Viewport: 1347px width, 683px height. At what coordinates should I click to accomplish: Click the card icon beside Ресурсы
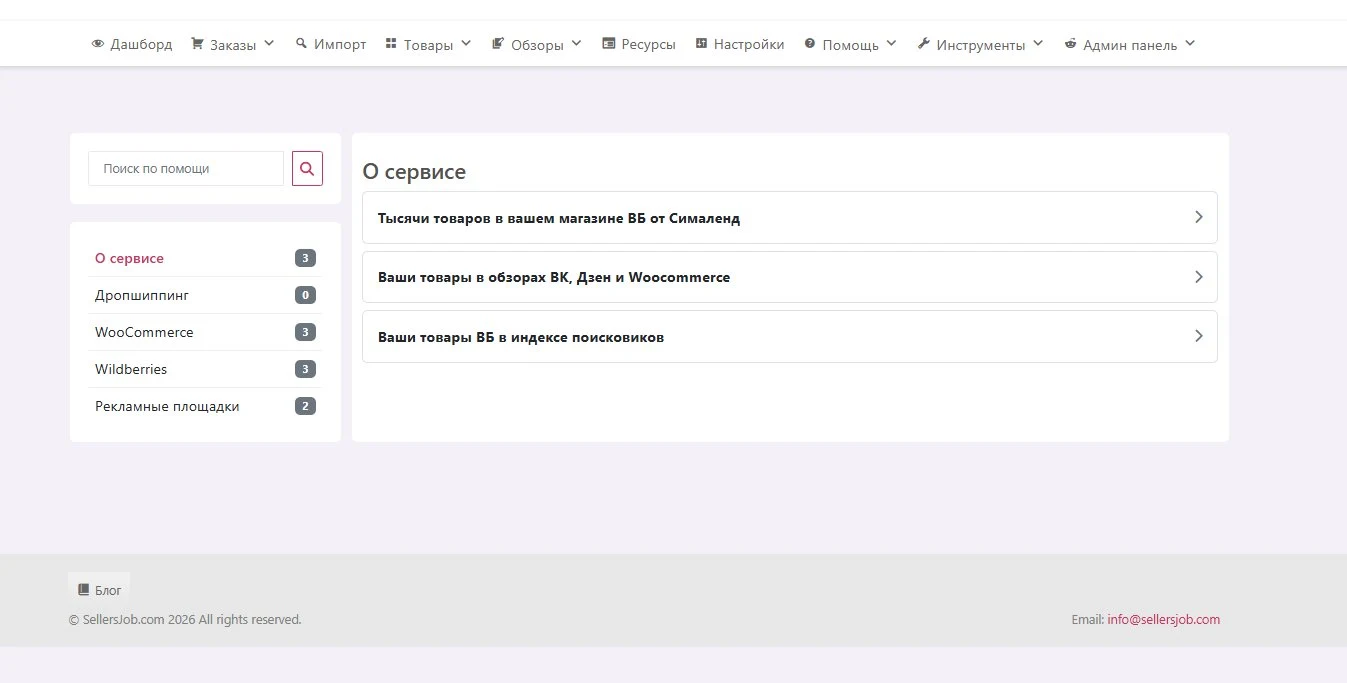point(608,44)
